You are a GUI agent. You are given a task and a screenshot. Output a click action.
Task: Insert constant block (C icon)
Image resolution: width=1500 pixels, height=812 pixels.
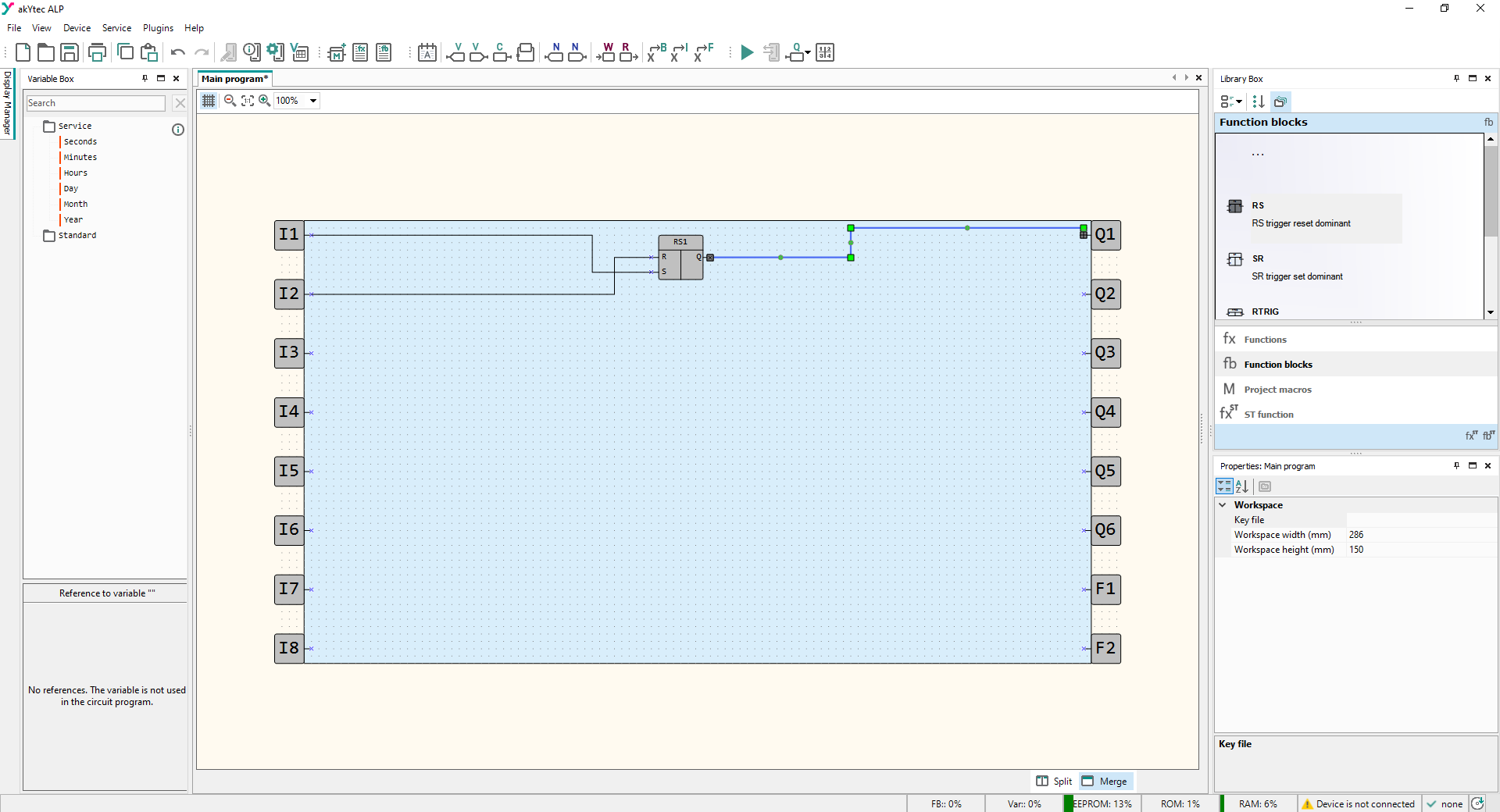tap(502, 52)
